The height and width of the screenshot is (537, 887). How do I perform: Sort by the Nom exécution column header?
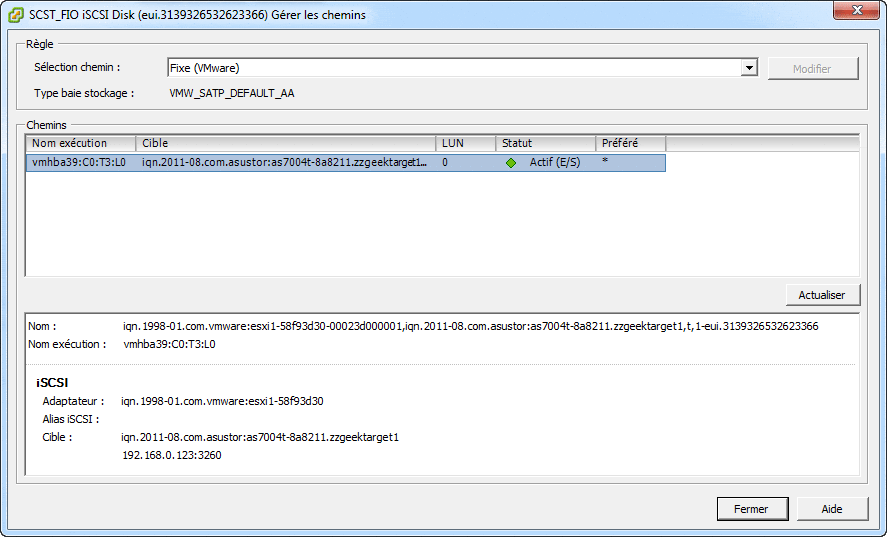81,143
